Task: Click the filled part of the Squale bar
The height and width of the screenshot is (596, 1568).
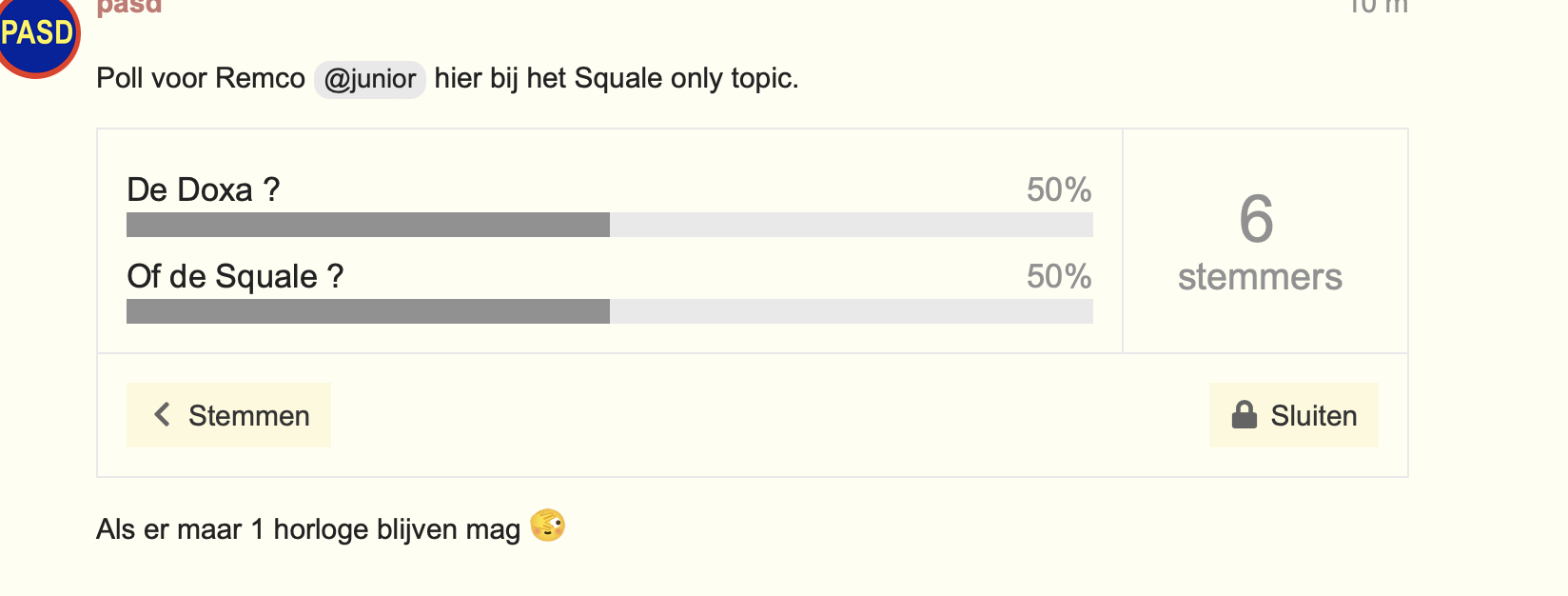Action: pos(368,311)
